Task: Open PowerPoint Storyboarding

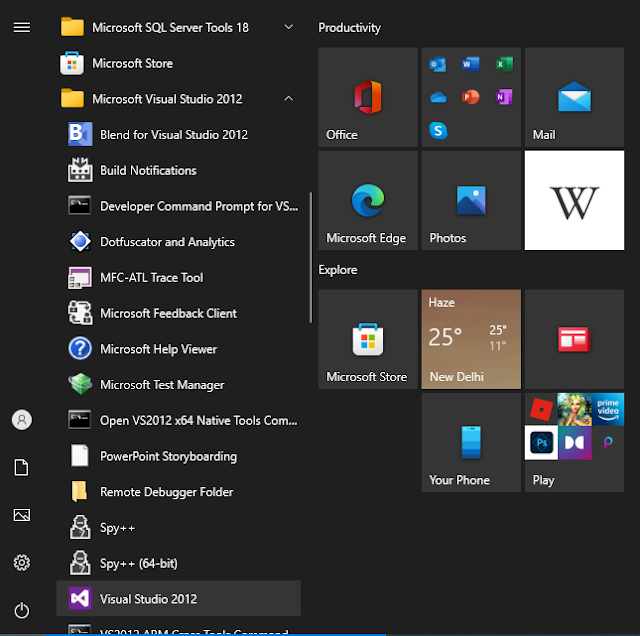Action: point(178,456)
